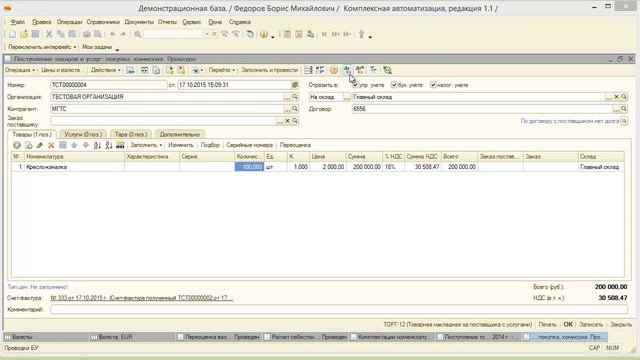640x360 pixels.
Task: Click the M+ memory button
Action: [336, 34]
